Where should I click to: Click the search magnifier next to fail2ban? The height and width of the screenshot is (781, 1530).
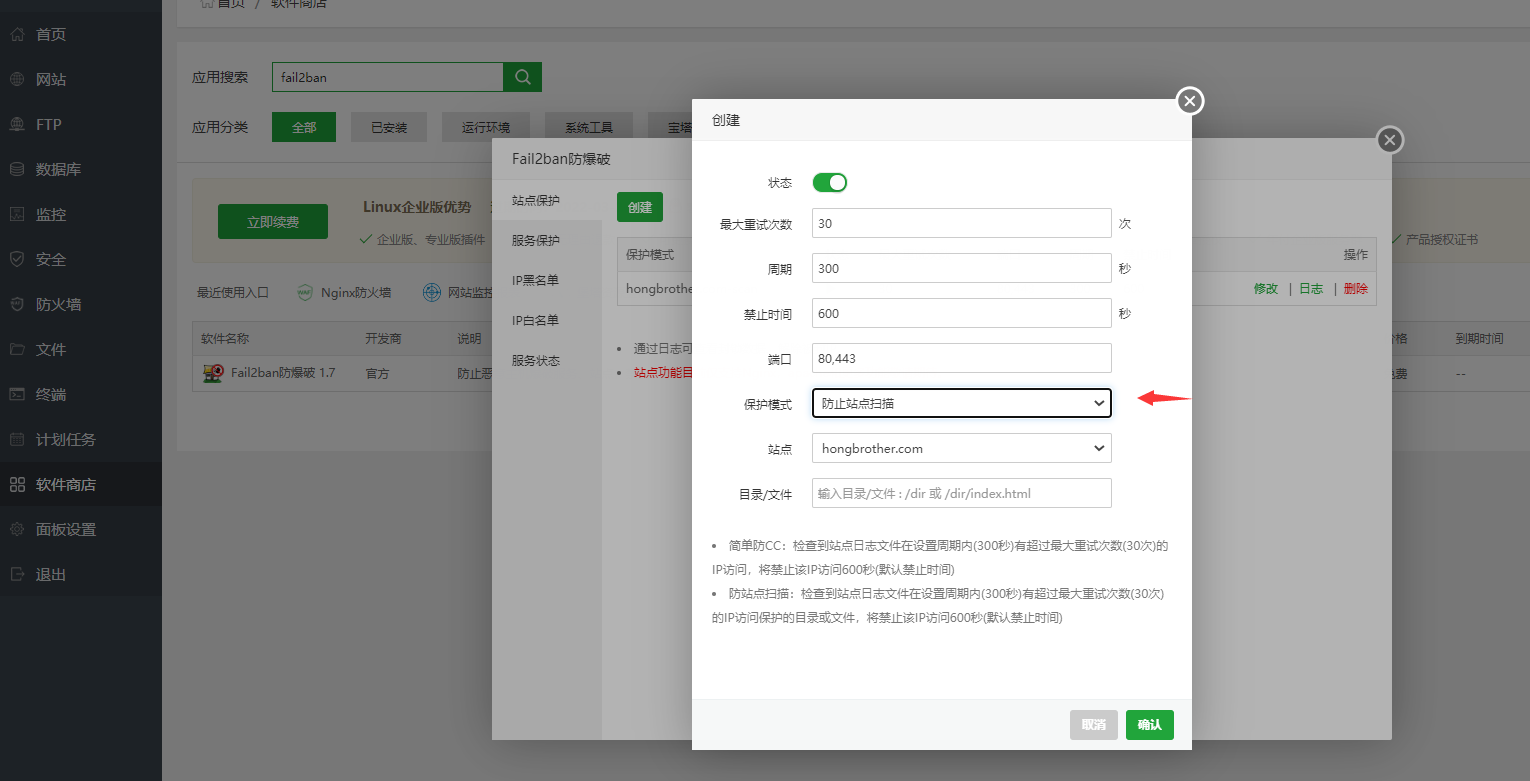pos(521,76)
